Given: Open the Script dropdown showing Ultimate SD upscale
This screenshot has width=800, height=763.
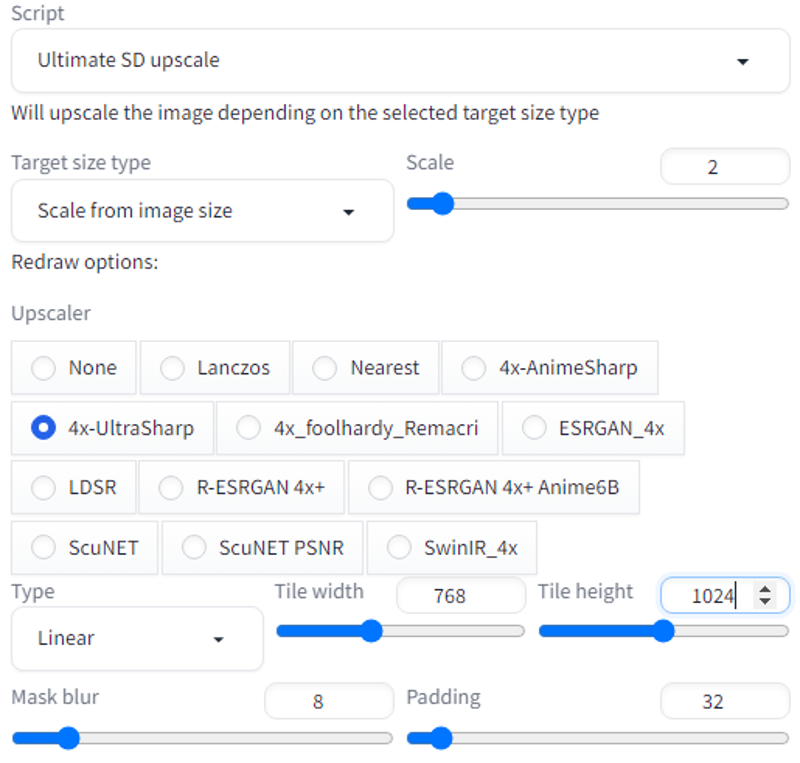Looking at the screenshot, I should (x=401, y=61).
